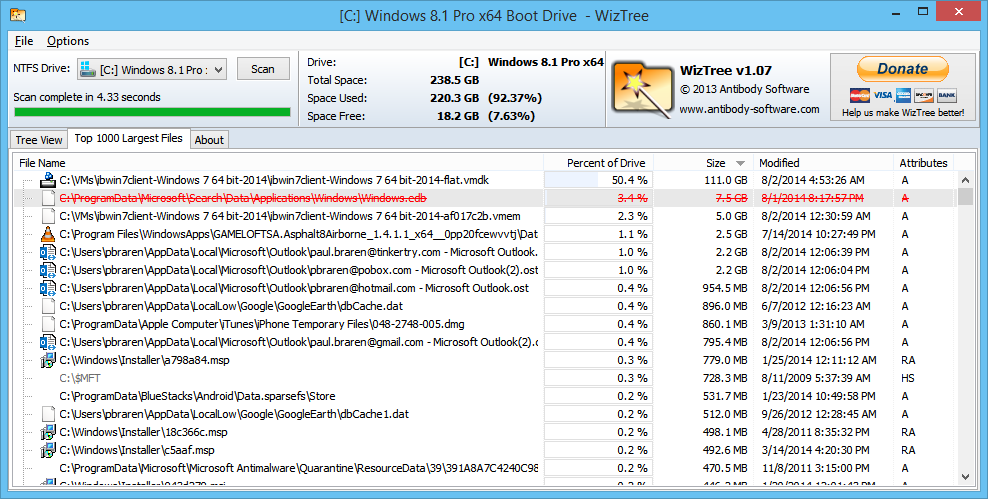This screenshot has height=499, width=988.
Task: Click the 860.1 MB size cell
Action: tap(725, 324)
